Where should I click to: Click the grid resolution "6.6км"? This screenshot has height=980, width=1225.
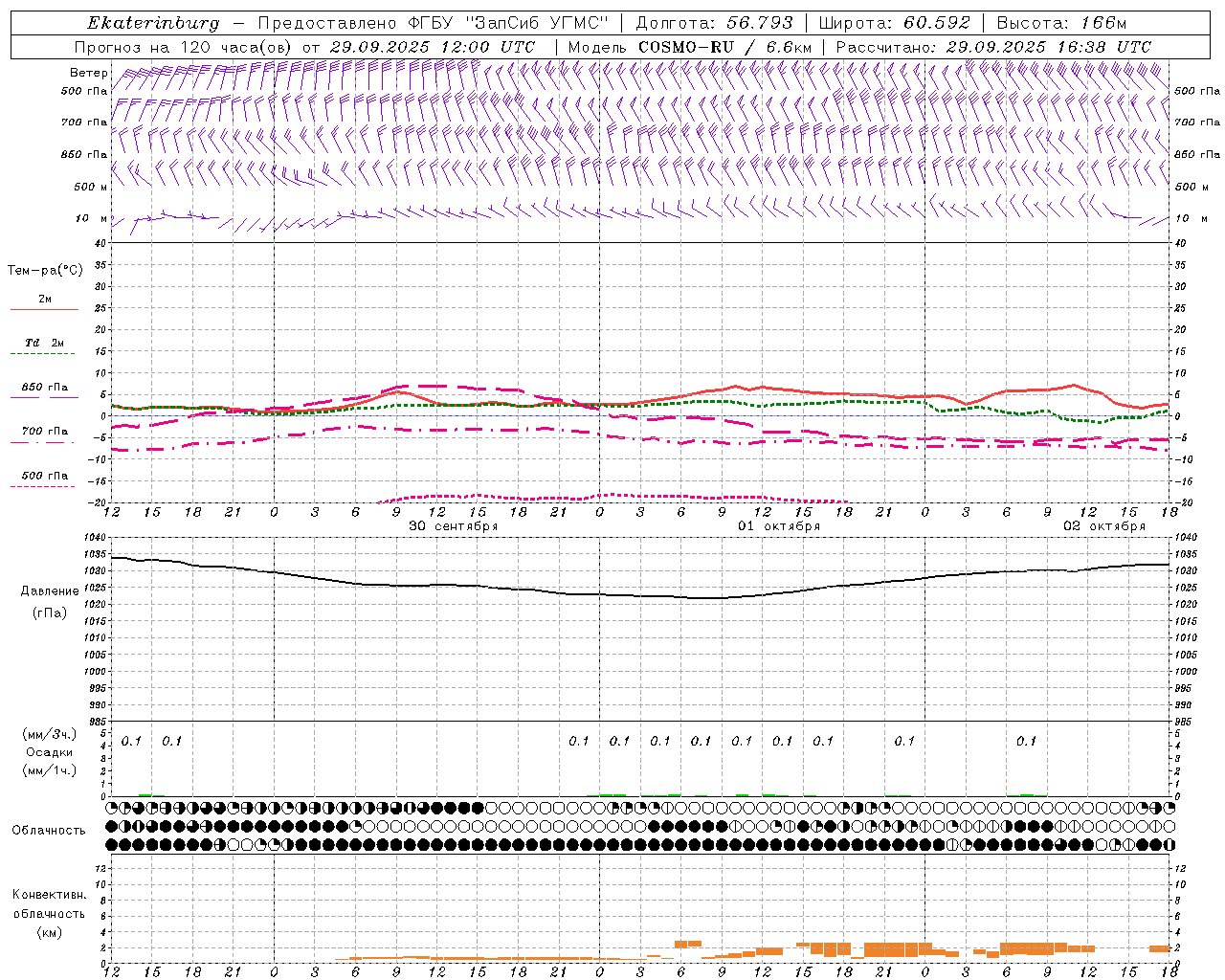tap(787, 47)
